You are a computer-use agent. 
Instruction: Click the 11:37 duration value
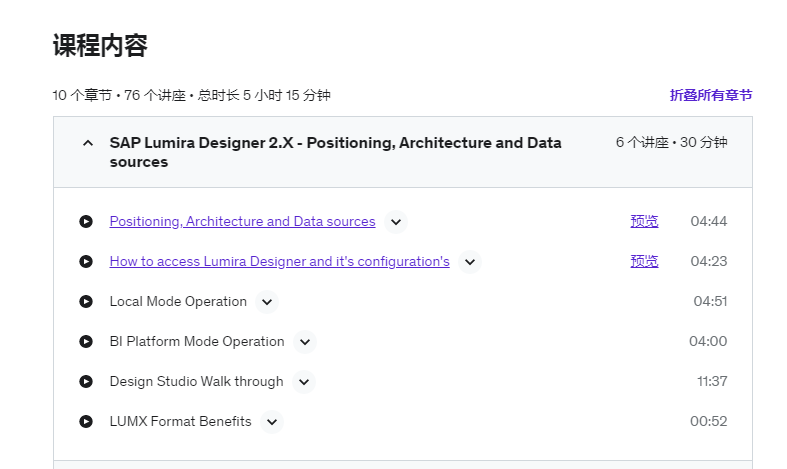tap(712, 382)
